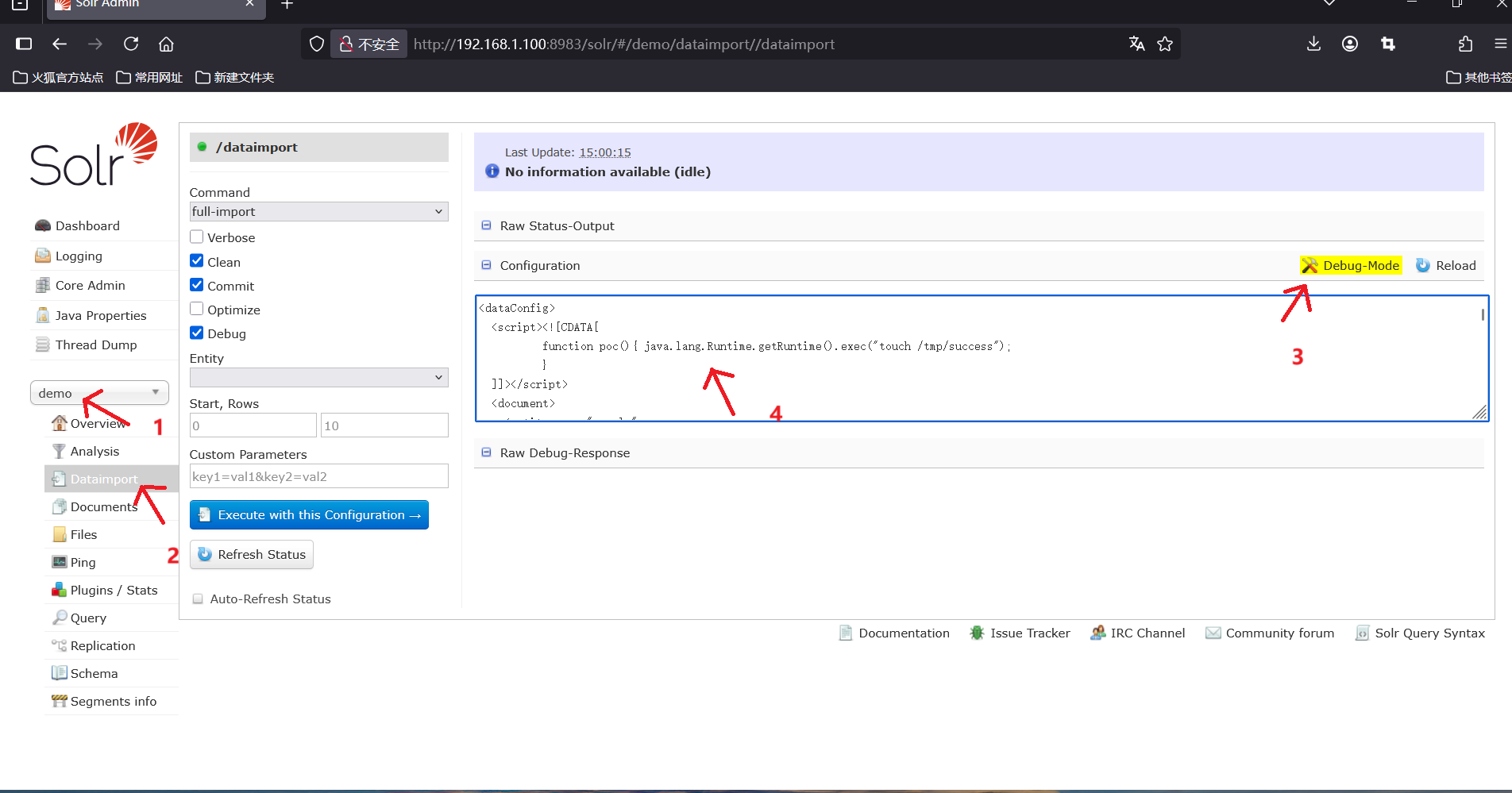Click the Query magnifier icon
Image resolution: width=1512 pixels, height=793 pixels.
60,618
